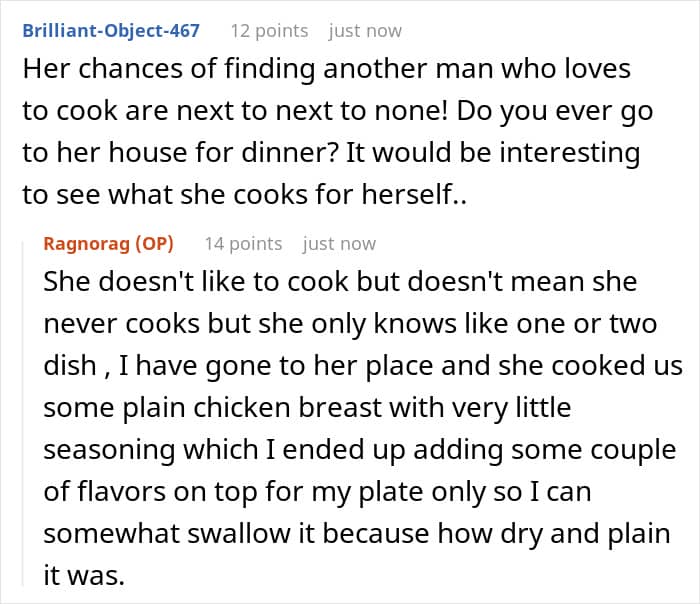Click the line 'of flavors on top for my plate'
Screen dimensions: 700x604
[317, 492]
